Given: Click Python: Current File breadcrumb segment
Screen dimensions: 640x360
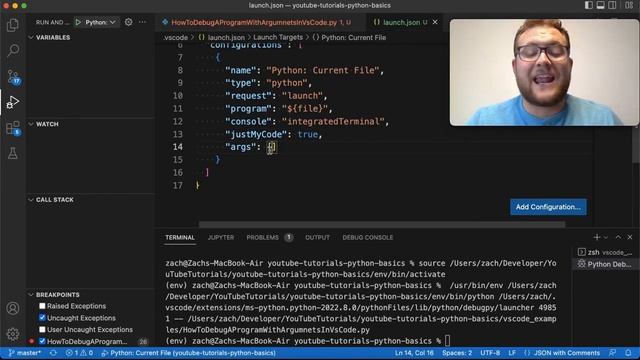Looking at the screenshot, I should [349, 38].
